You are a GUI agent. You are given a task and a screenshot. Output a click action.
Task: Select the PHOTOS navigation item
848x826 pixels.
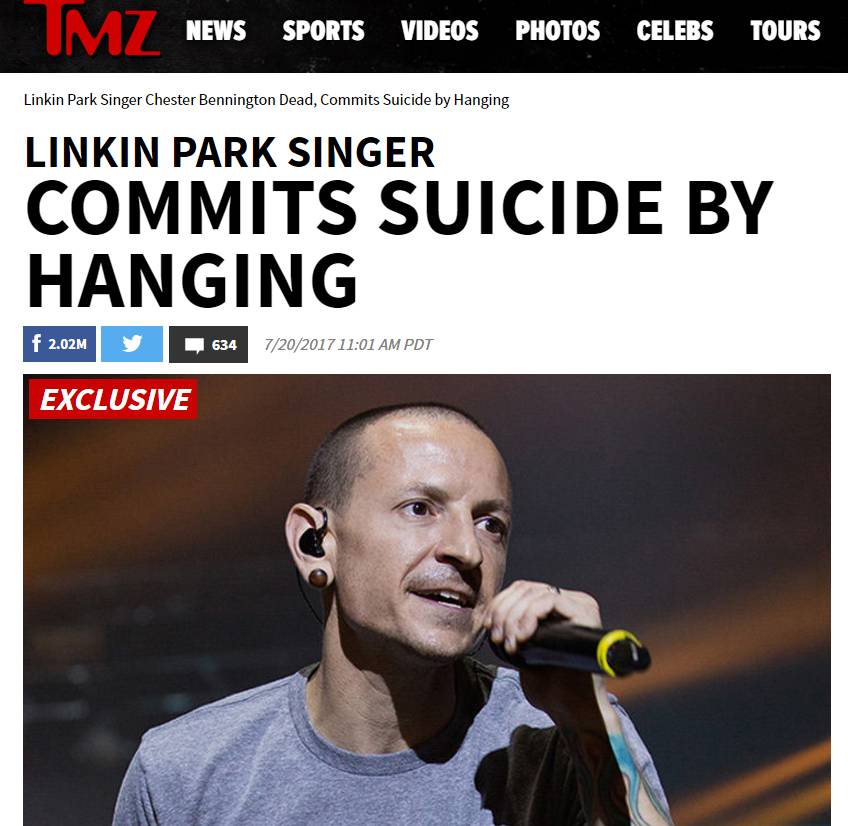pyautogui.click(x=558, y=30)
